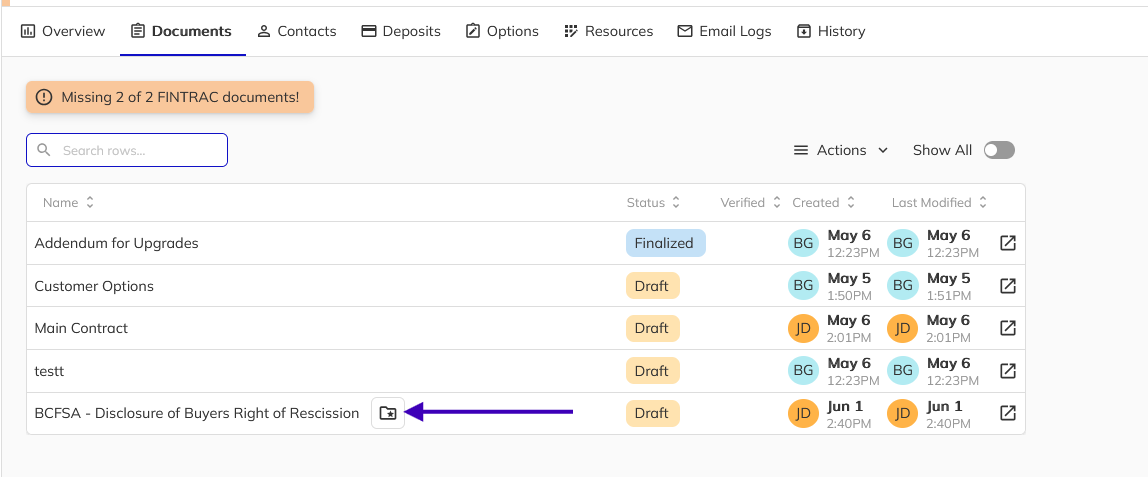
Task: Open the History tab
Action: (831, 31)
